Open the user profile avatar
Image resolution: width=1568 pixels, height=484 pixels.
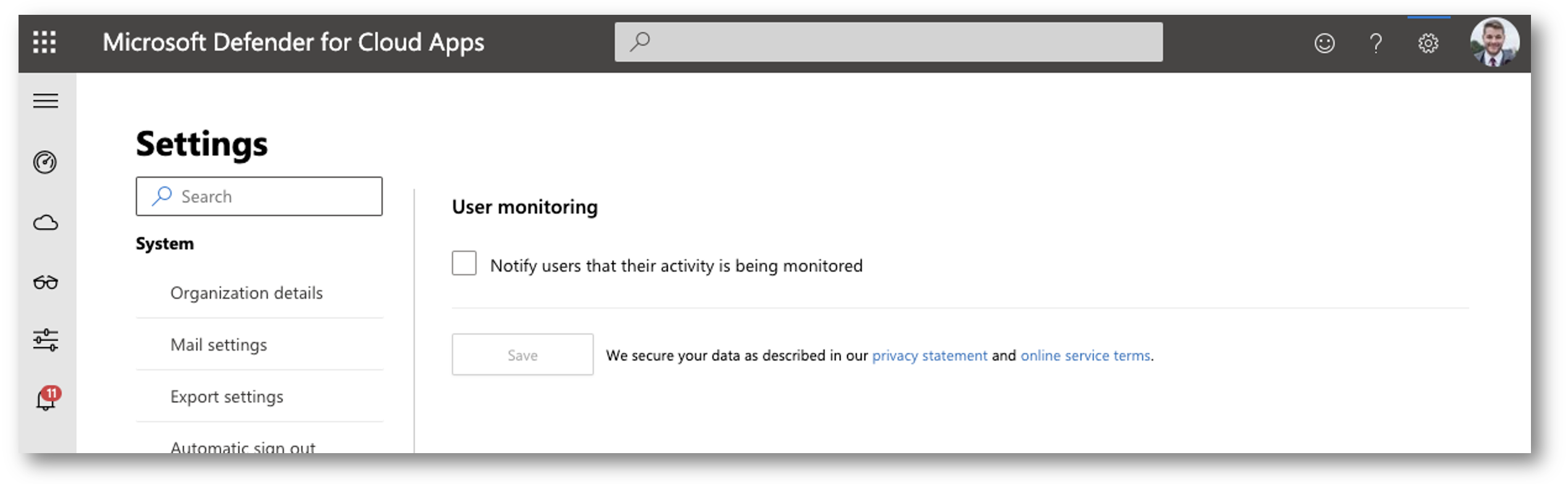1495,42
